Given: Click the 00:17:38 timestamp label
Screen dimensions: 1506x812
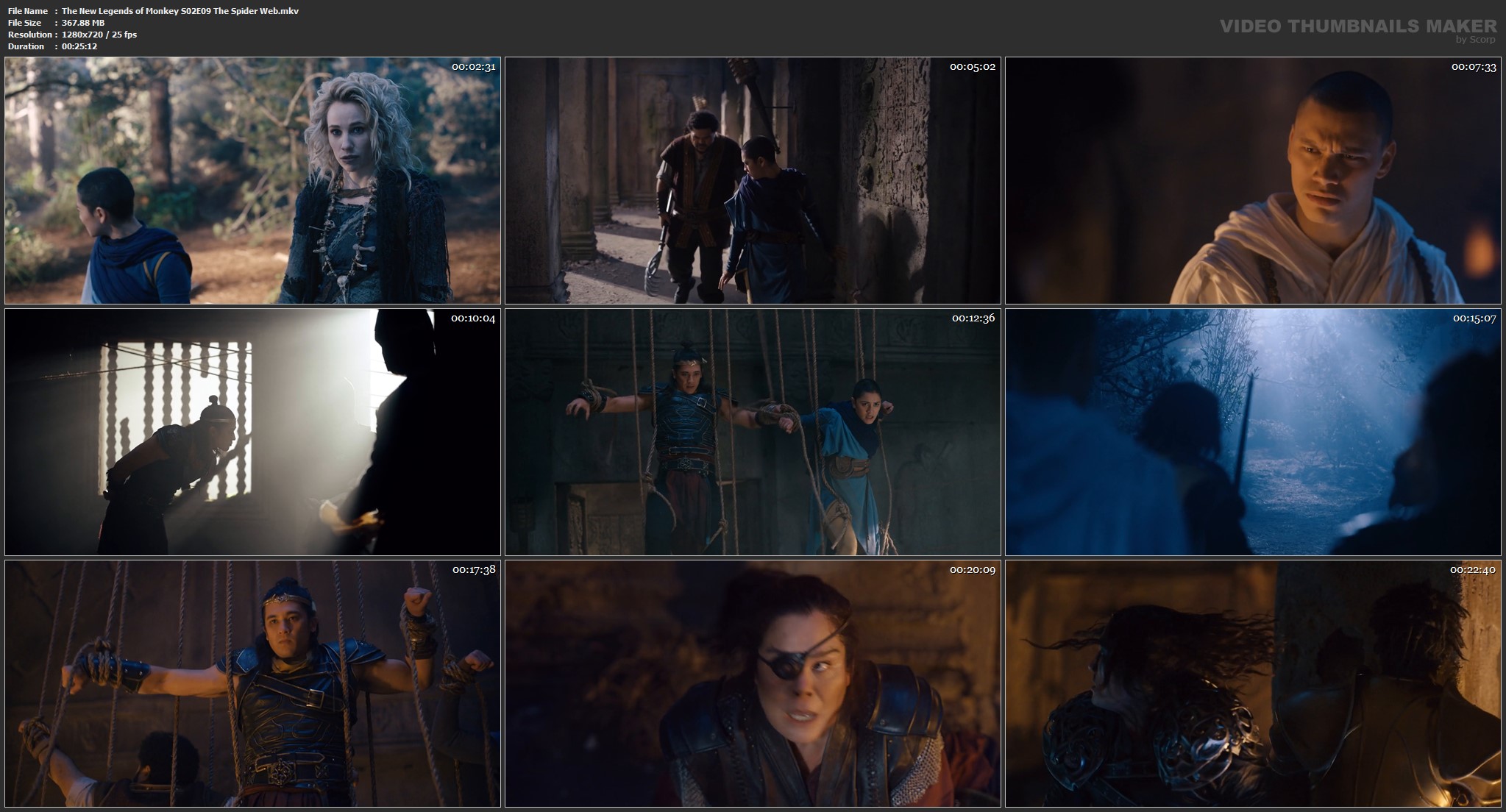Looking at the screenshot, I should 473,570.
